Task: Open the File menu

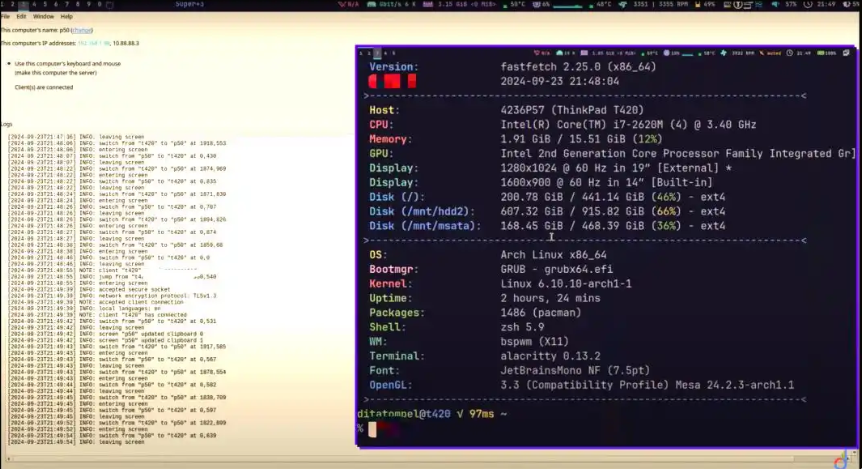Action: pos(5,16)
